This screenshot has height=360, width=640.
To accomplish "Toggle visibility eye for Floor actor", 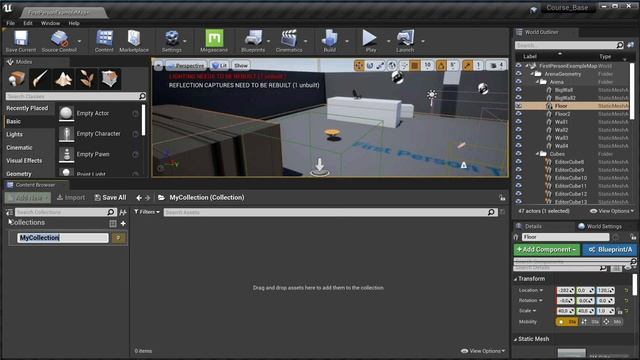I will click(x=518, y=106).
